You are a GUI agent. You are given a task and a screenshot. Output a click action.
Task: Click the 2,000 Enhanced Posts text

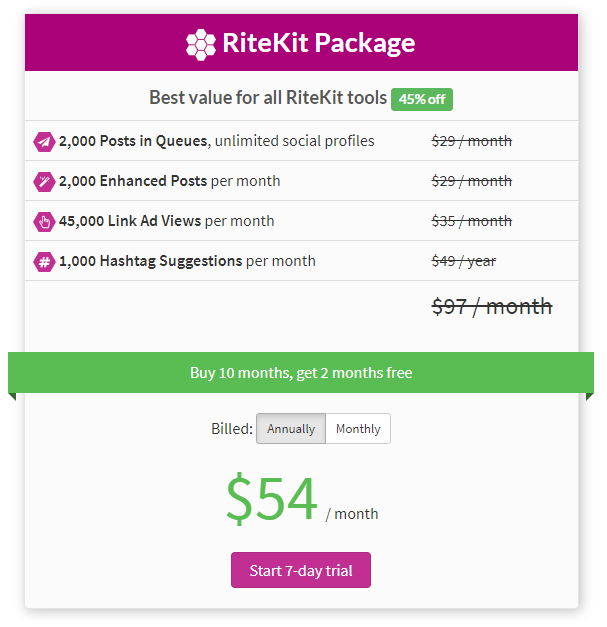coord(133,181)
